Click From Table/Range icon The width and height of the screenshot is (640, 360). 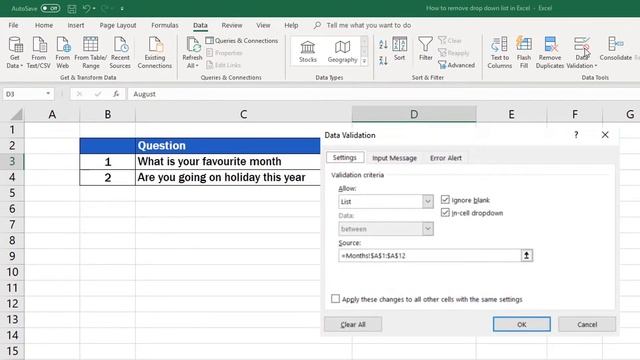pos(91,44)
